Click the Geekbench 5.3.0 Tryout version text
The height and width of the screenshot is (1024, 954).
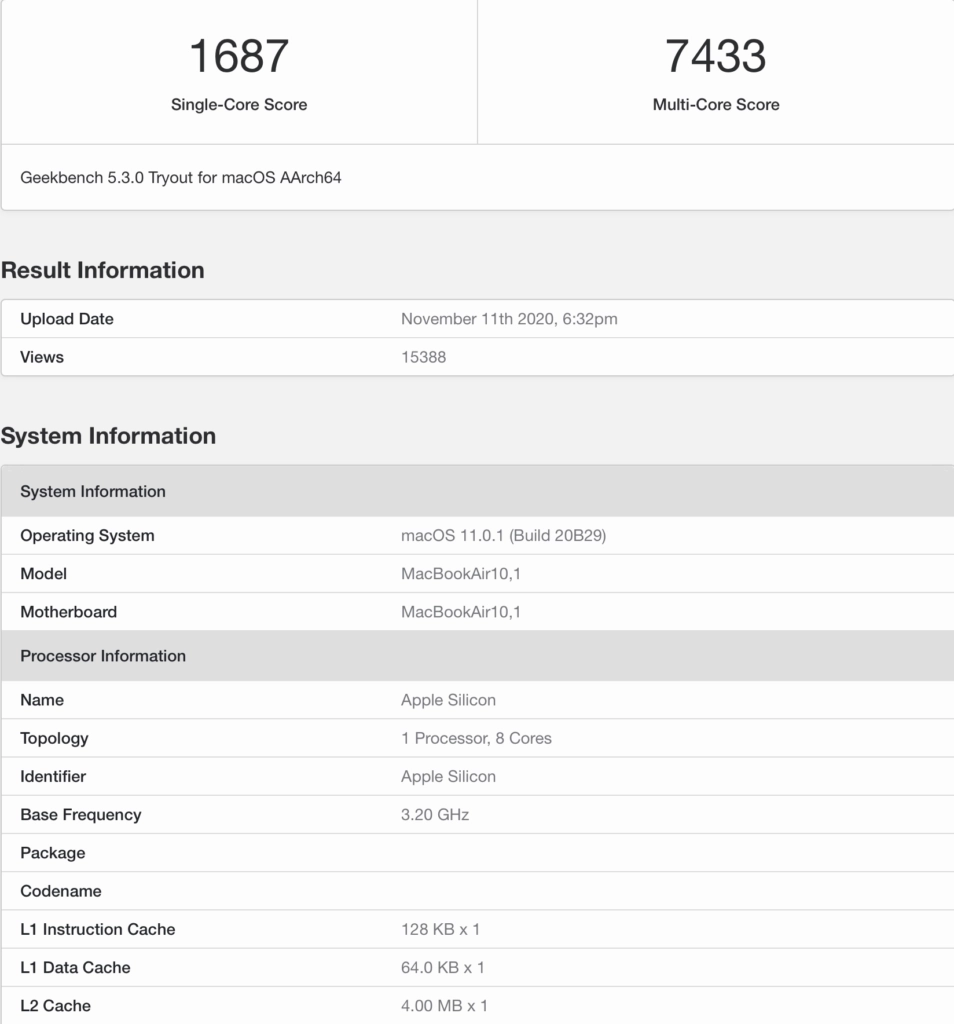point(181,178)
